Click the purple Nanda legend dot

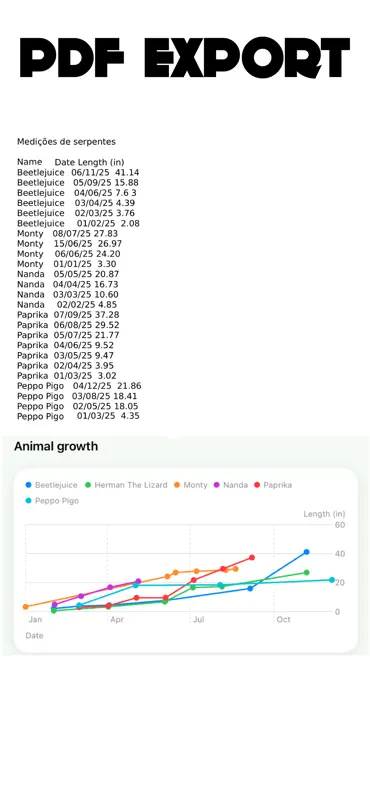[x=216, y=485]
